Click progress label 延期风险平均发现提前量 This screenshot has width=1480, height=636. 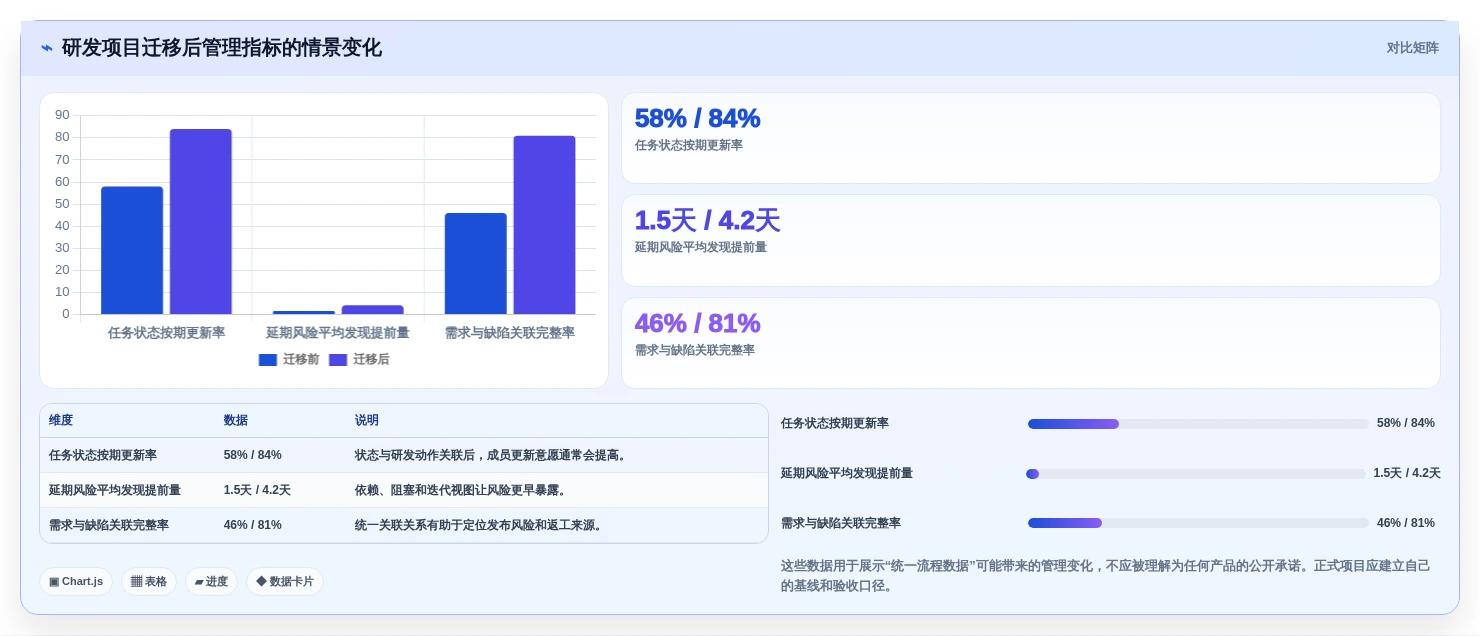[x=847, y=473]
